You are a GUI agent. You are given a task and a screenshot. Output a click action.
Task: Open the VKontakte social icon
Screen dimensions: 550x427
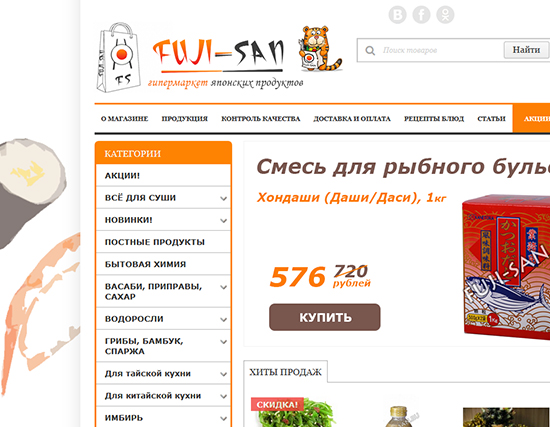[x=397, y=15]
